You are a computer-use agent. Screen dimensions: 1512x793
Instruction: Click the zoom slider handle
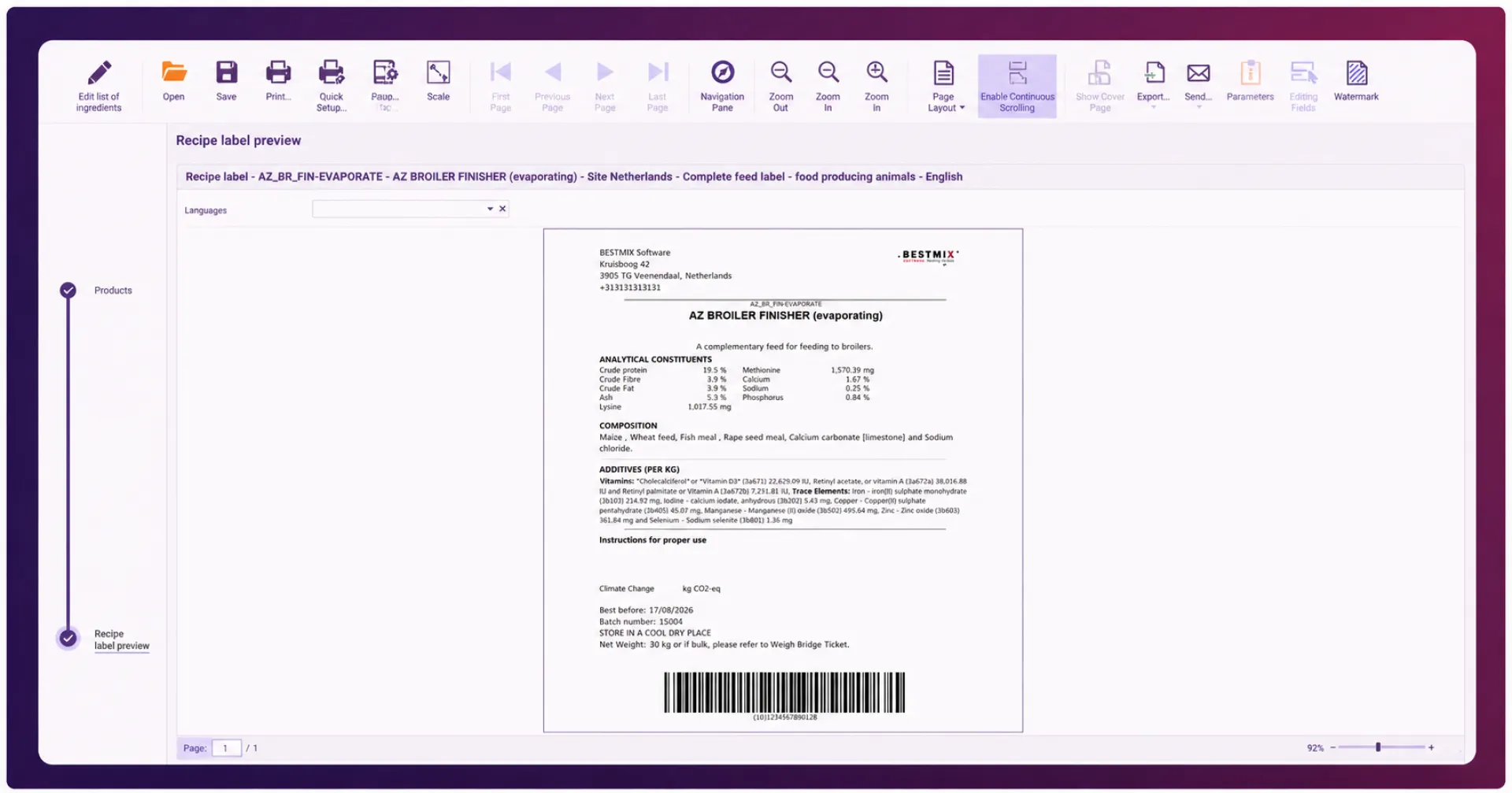(1378, 747)
